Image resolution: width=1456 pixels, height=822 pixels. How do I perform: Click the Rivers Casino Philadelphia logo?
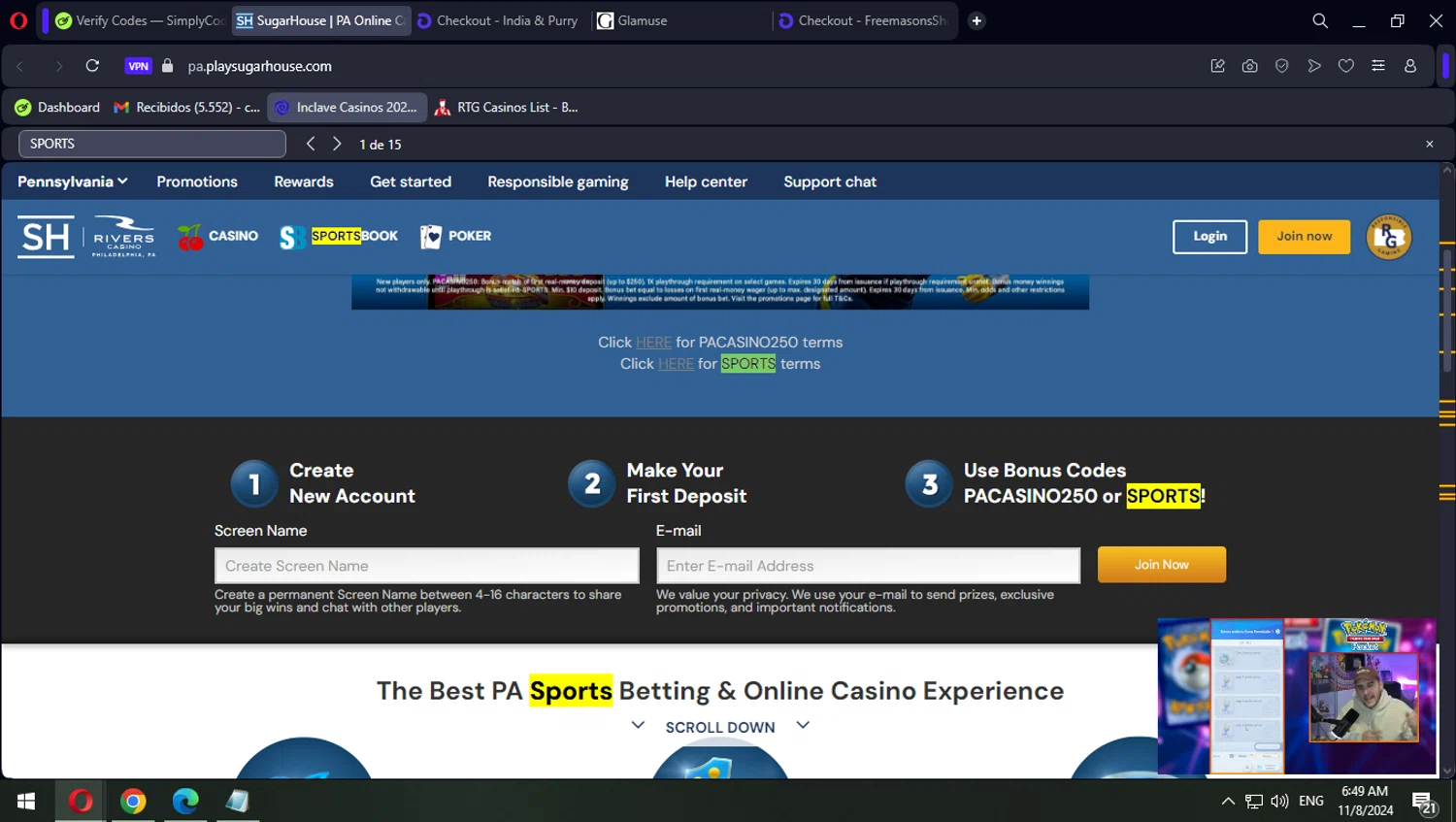(123, 237)
